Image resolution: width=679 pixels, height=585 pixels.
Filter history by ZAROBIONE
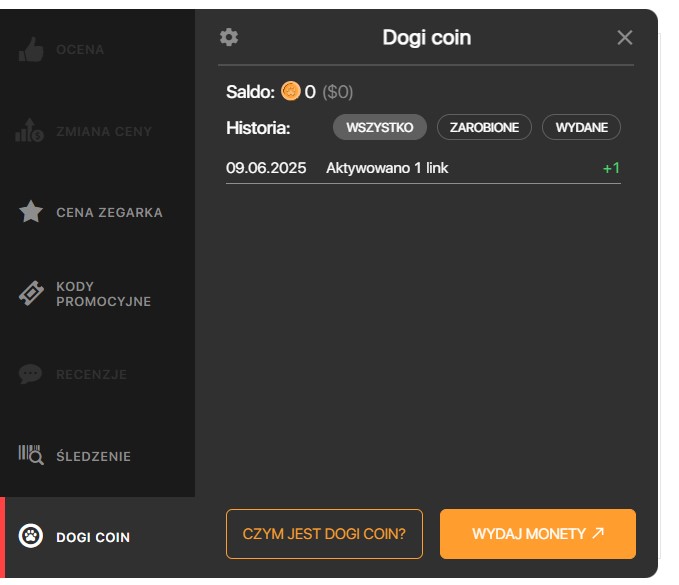484,127
